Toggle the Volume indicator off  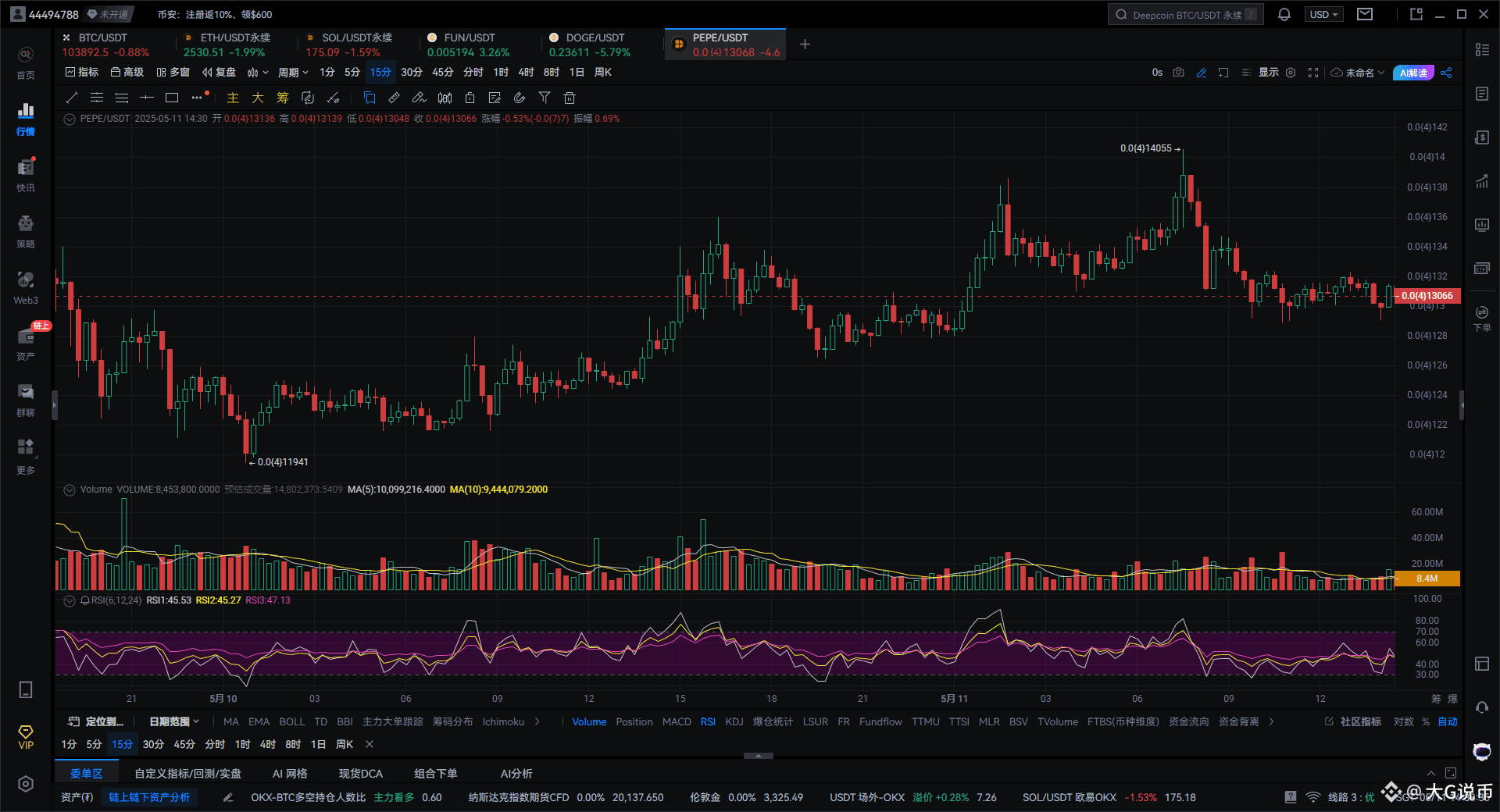(x=588, y=721)
